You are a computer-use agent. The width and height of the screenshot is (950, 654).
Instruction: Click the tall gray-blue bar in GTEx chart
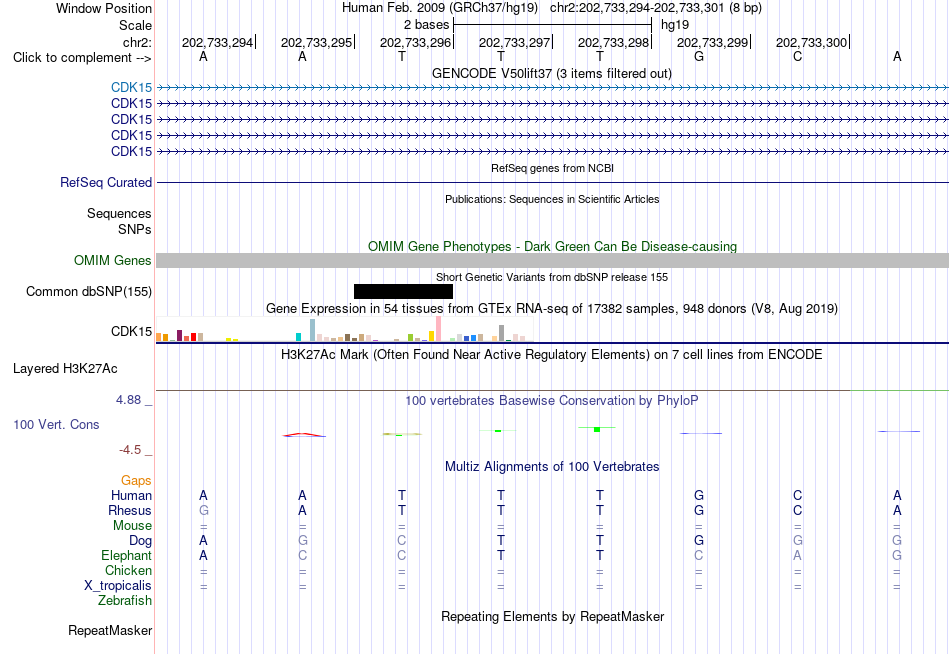[x=312, y=330]
